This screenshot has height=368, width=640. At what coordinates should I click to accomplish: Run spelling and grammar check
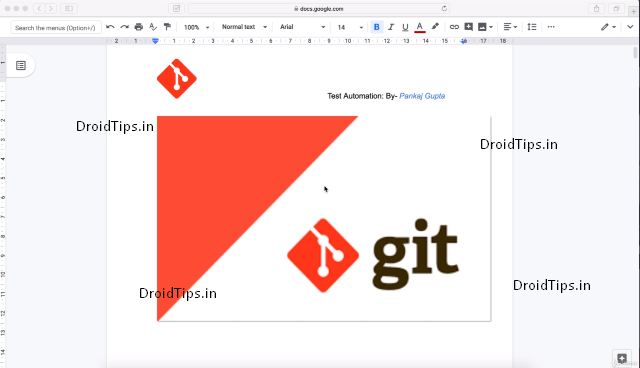point(153,27)
